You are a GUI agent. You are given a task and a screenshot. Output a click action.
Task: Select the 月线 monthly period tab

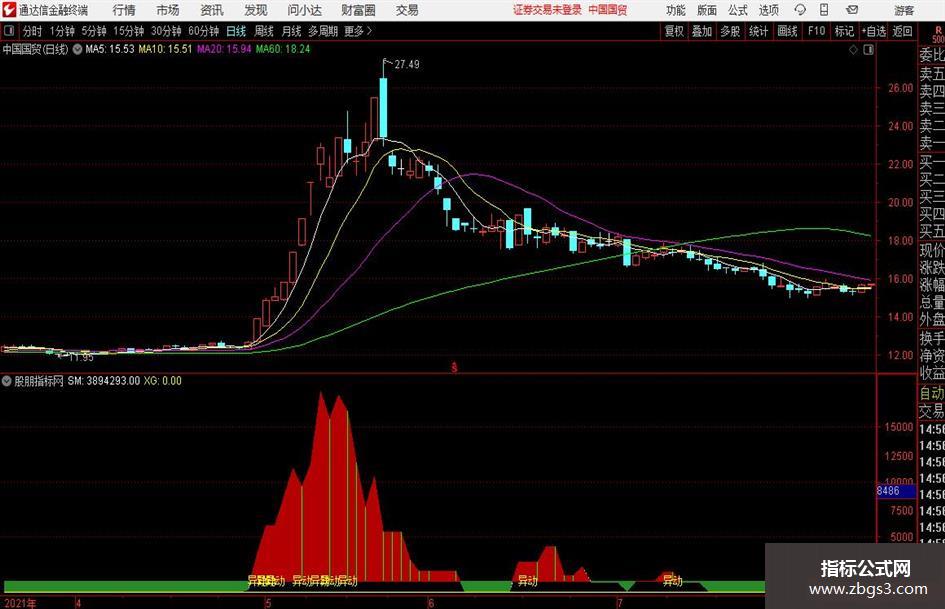291,31
